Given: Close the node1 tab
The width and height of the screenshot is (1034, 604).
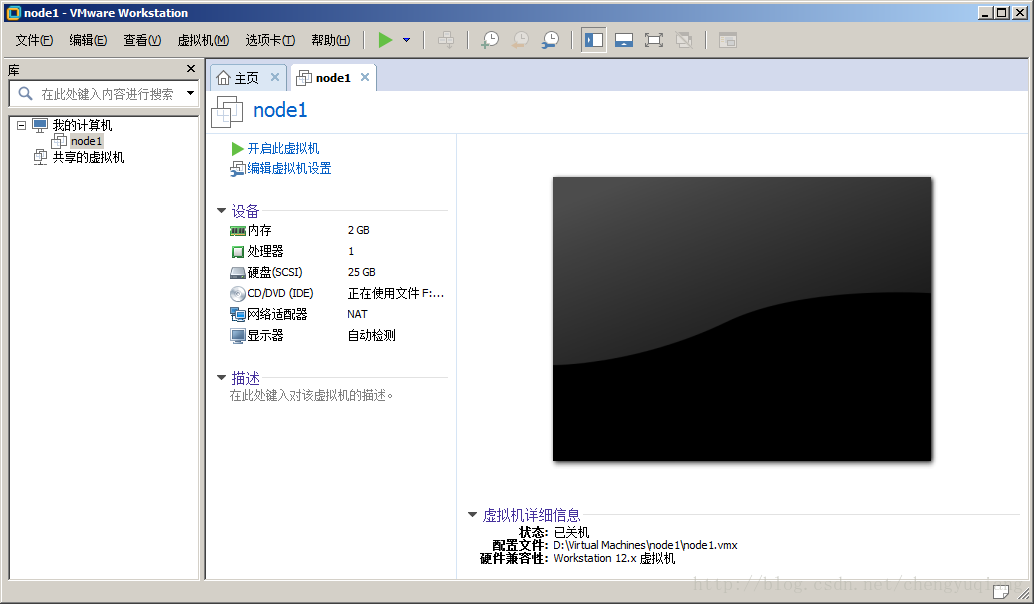Looking at the screenshot, I should click(x=365, y=77).
